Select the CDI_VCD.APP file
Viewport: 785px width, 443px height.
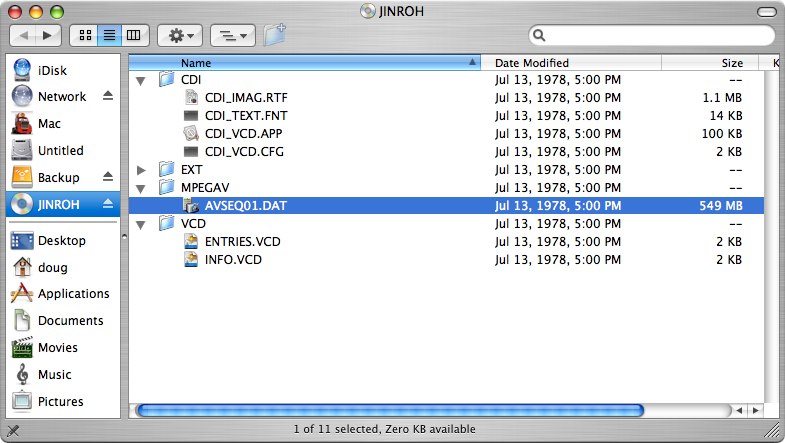[x=243, y=134]
